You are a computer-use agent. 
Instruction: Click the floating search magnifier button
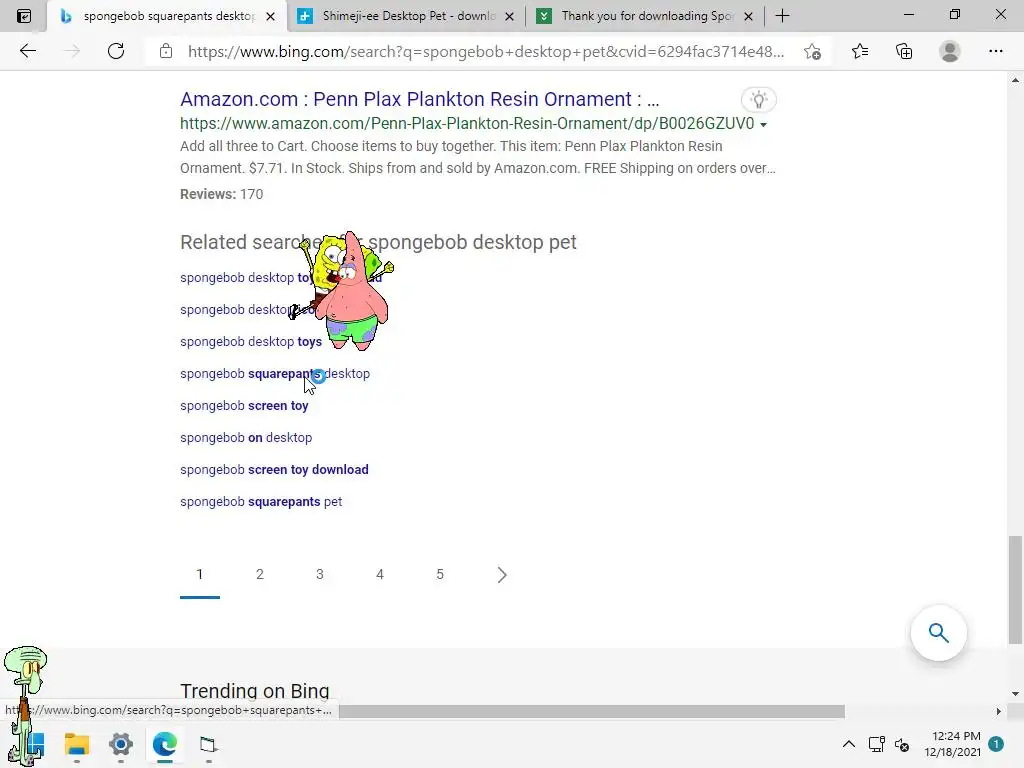pos(938,633)
